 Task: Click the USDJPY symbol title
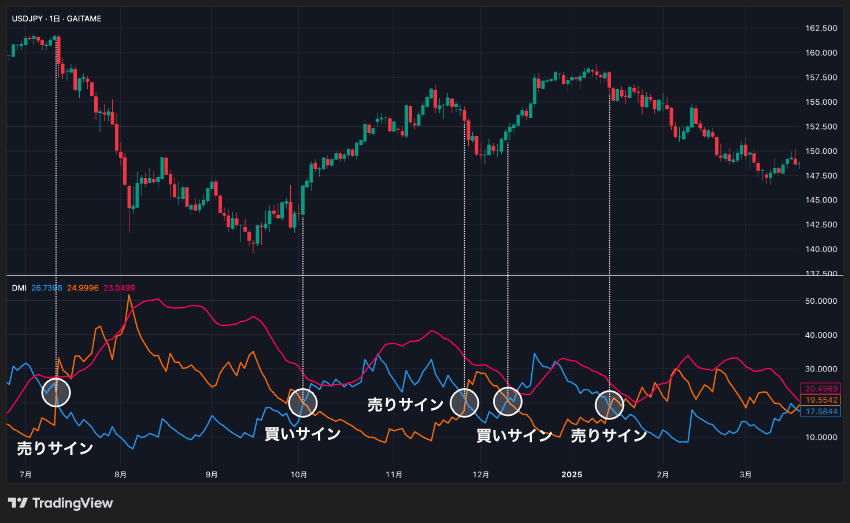[x=56, y=18]
